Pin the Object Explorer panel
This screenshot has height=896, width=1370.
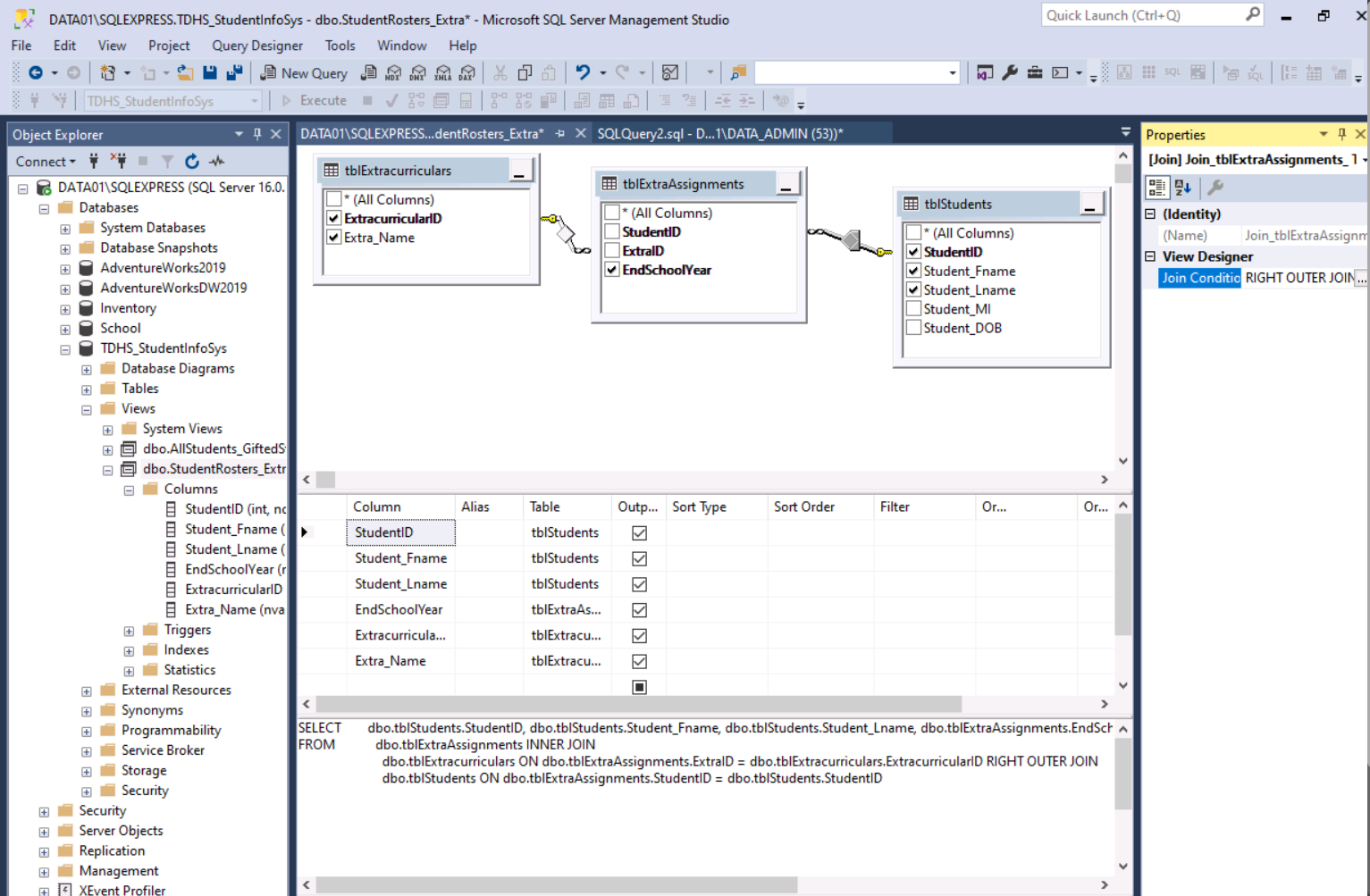click(257, 135)
